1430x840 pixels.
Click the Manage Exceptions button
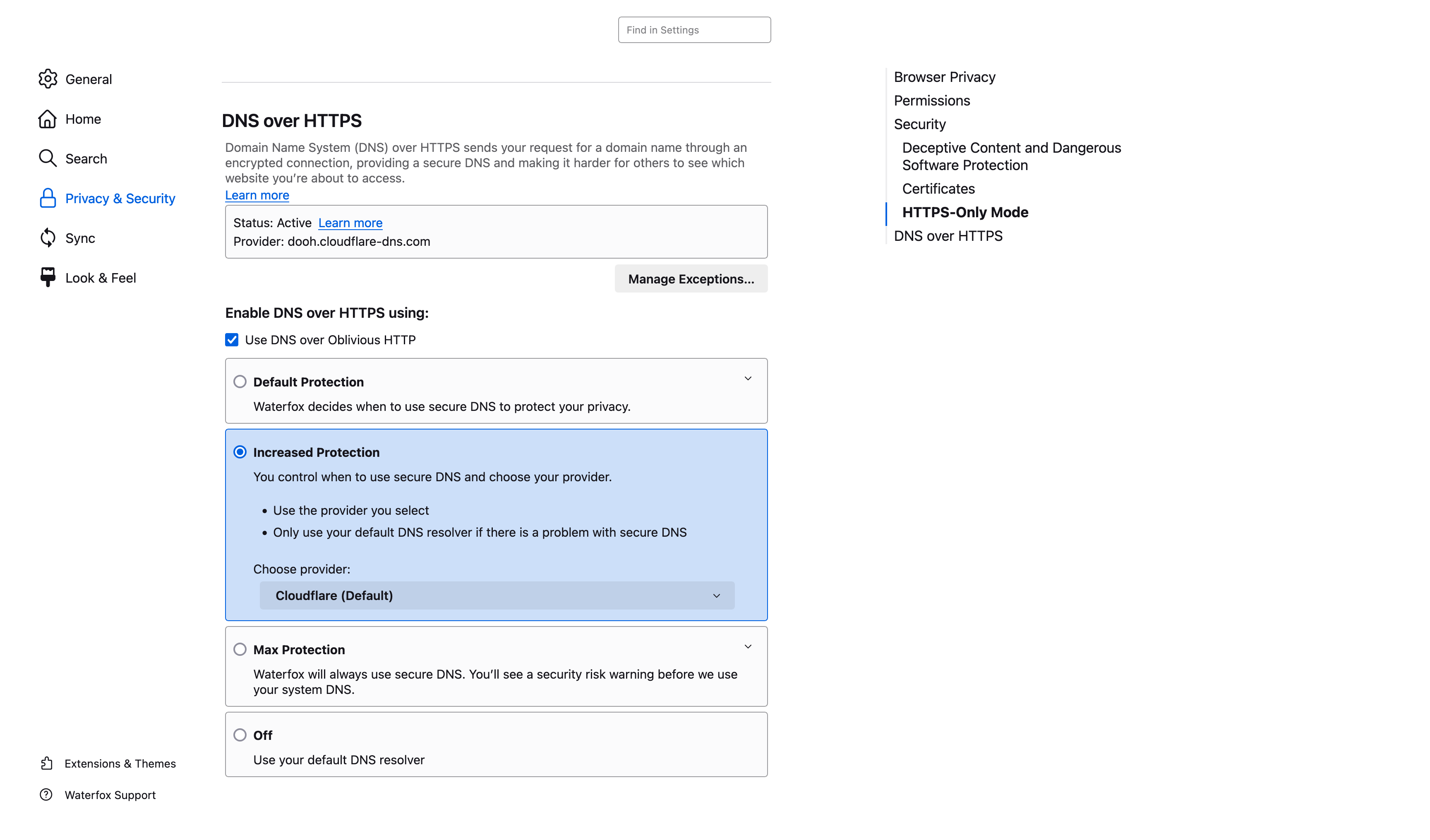pyautogui.click(x=691, y=278)
